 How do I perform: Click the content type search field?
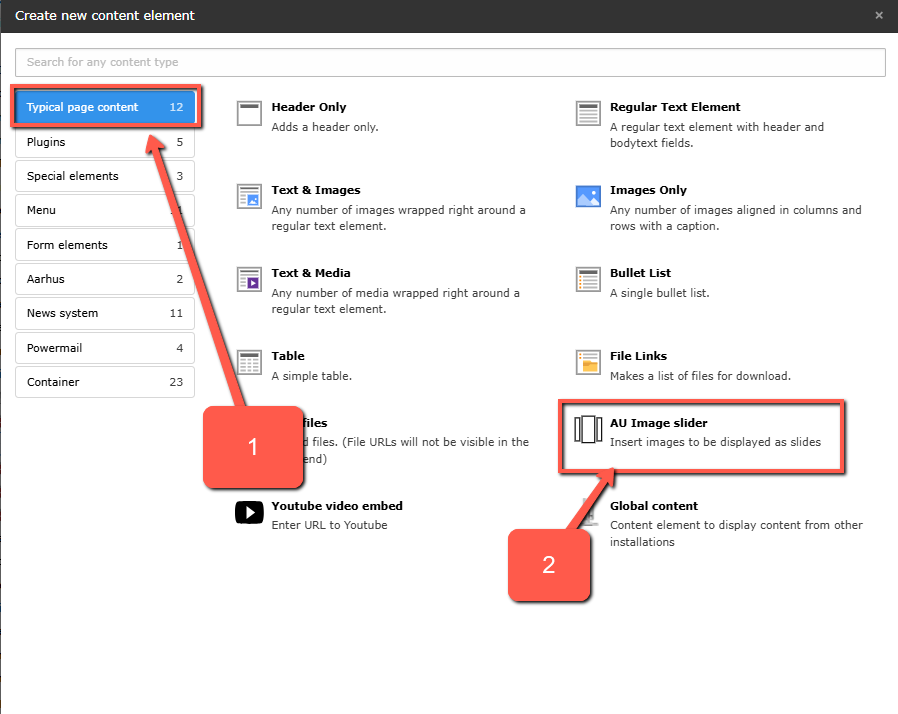click(x=450, y=62)
